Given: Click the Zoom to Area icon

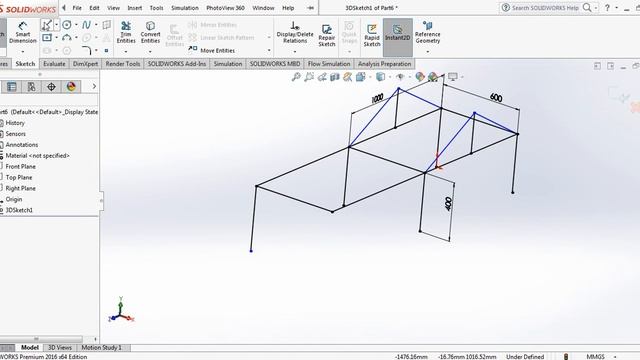Looking at the screenshot, I should tap(309, 76).
